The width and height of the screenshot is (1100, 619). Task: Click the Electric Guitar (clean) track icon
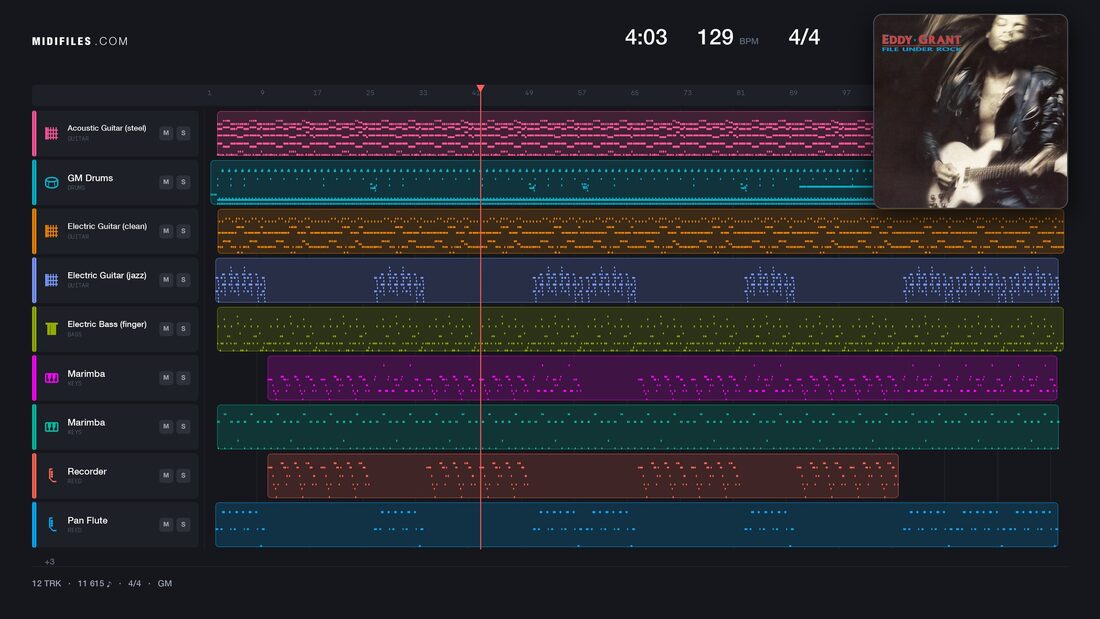click(x=51, y=231)
